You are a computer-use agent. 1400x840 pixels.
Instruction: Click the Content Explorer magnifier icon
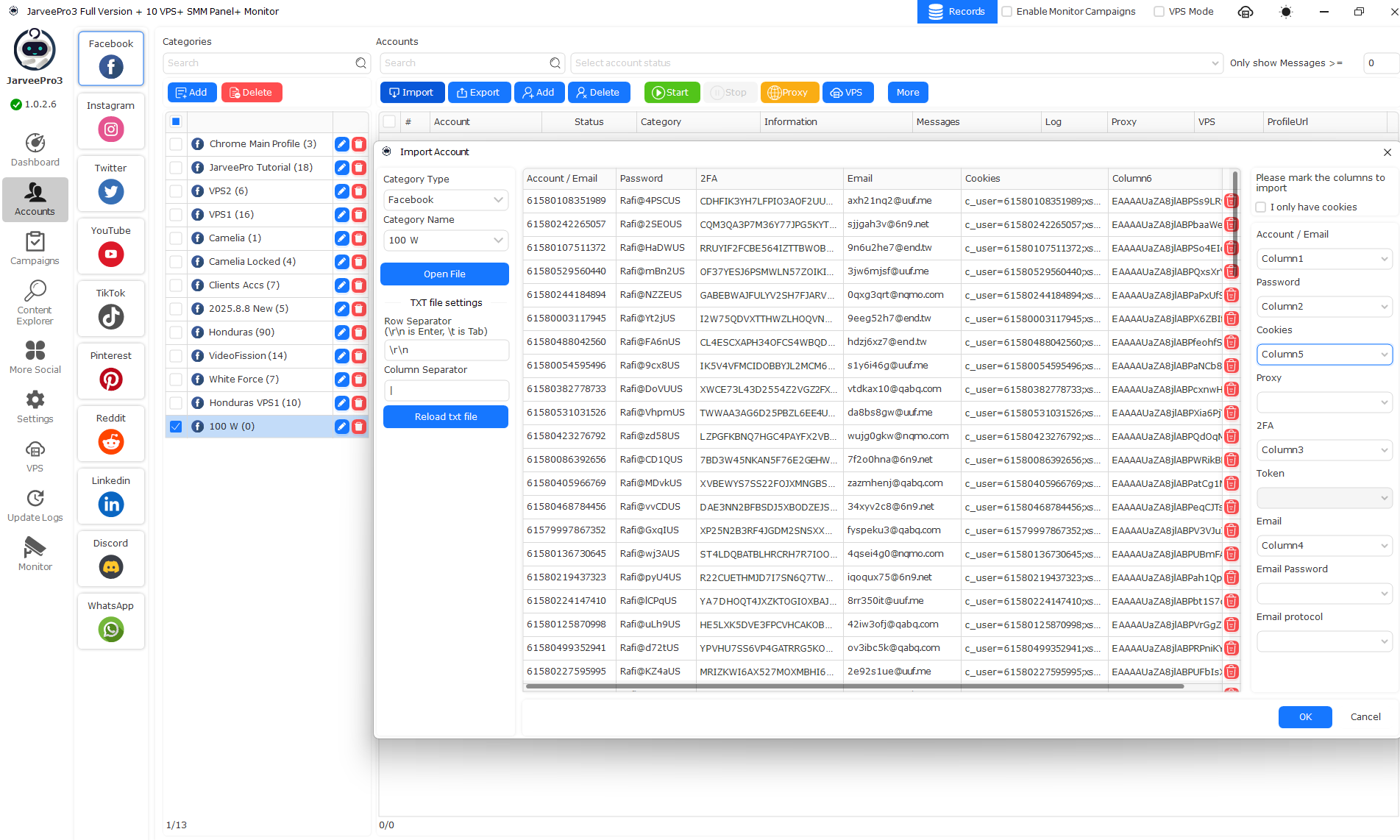35,291
